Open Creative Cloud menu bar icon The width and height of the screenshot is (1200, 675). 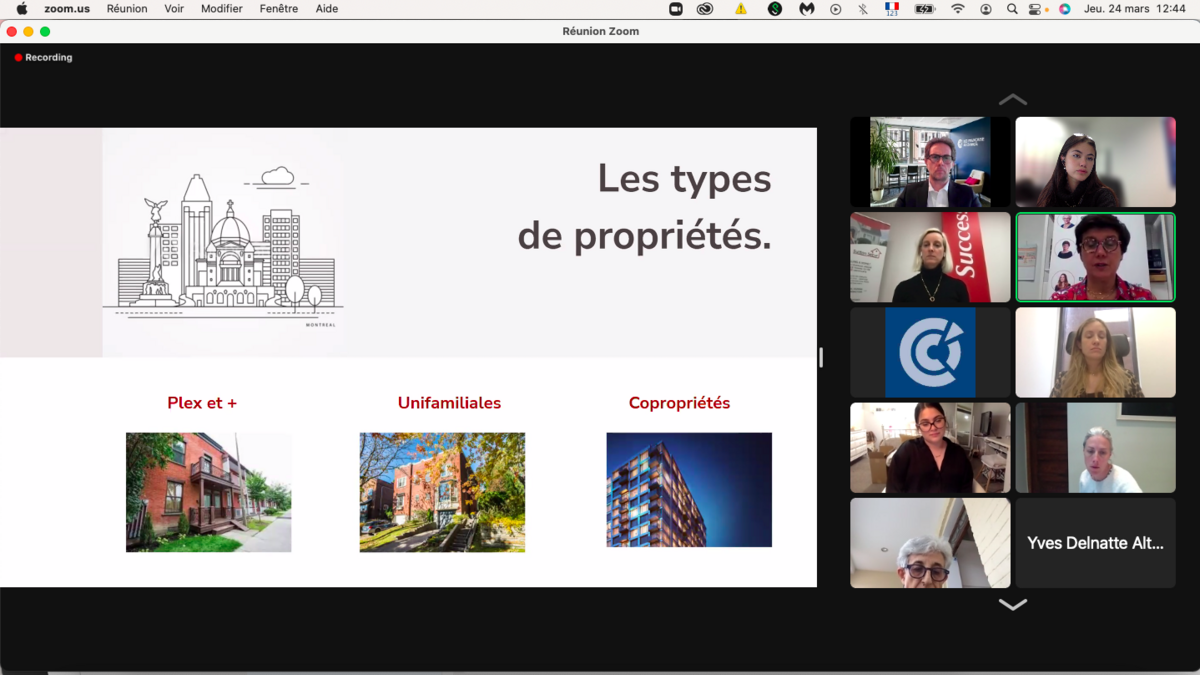click(705, 9)
